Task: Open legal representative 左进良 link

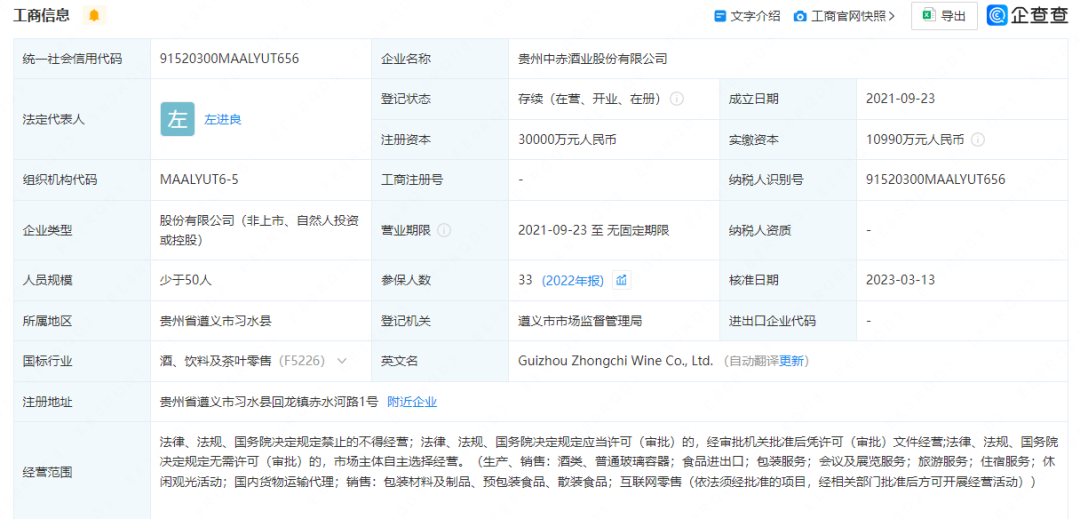Action: pos(223,119)
